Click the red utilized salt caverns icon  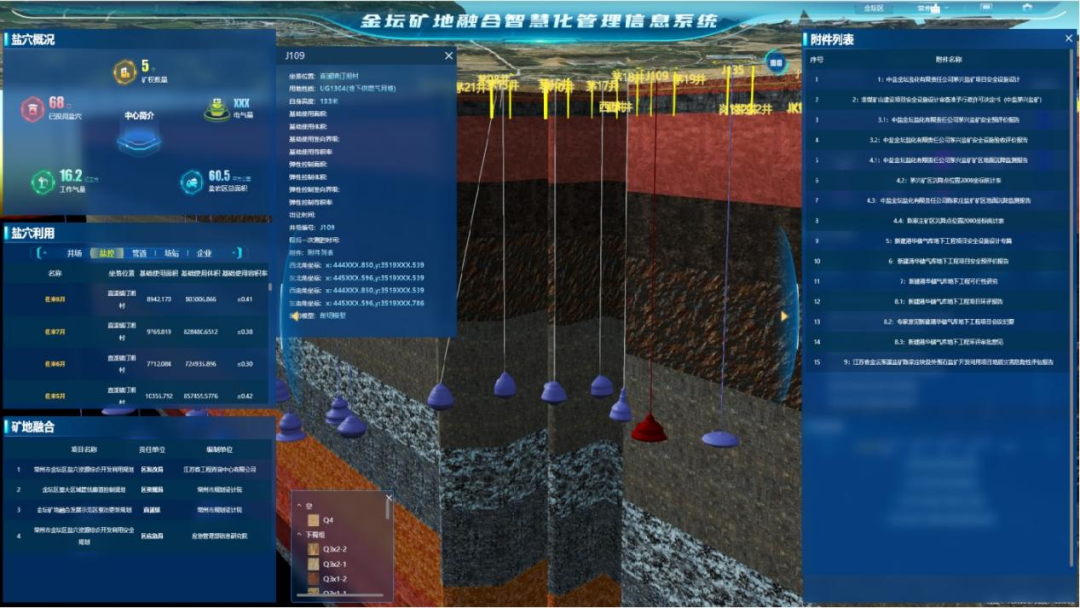pos(33,107)
